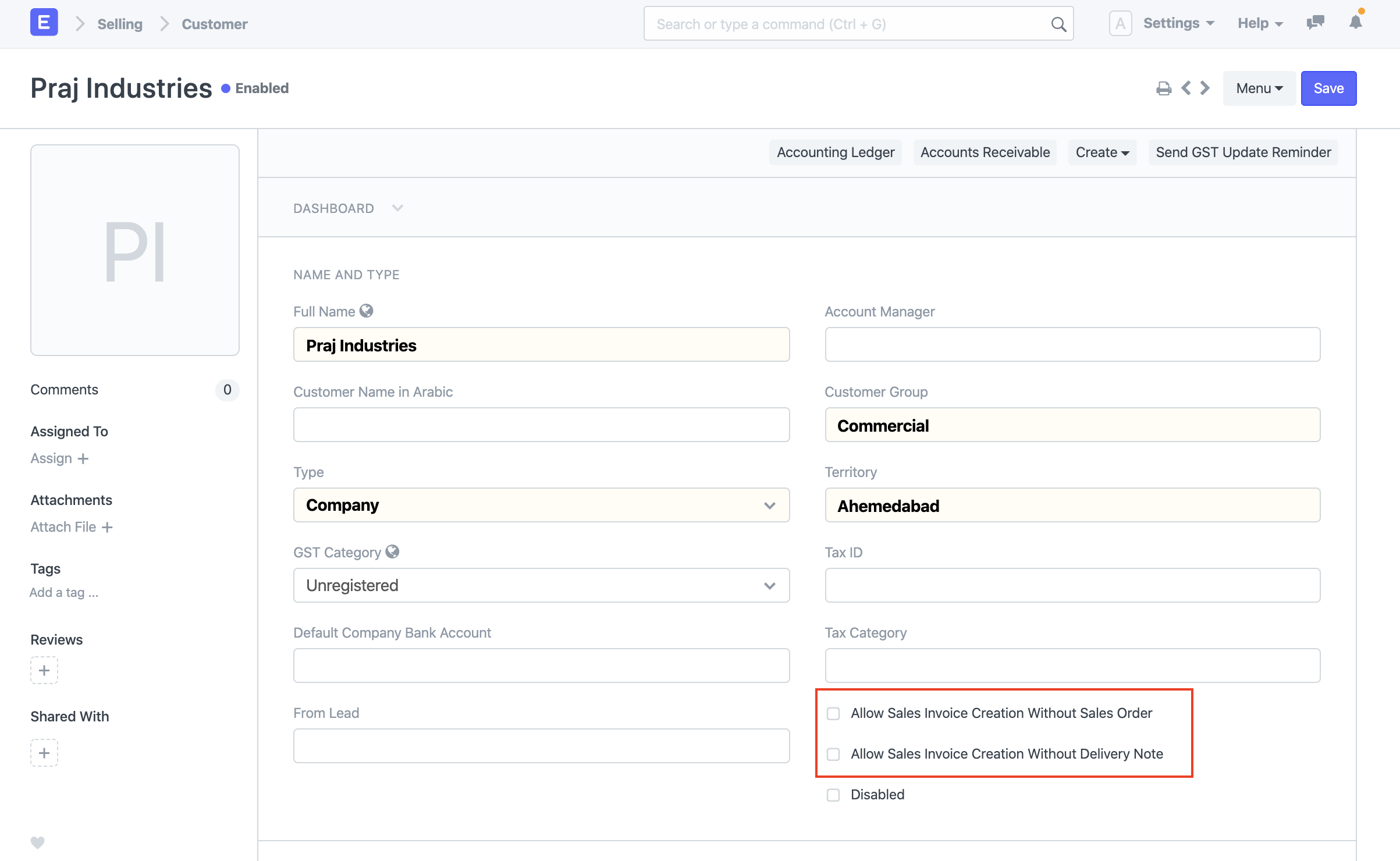Go to next customer record arrow
Viewport: 1400px width, 861px height.
[x=1205, y=88]
